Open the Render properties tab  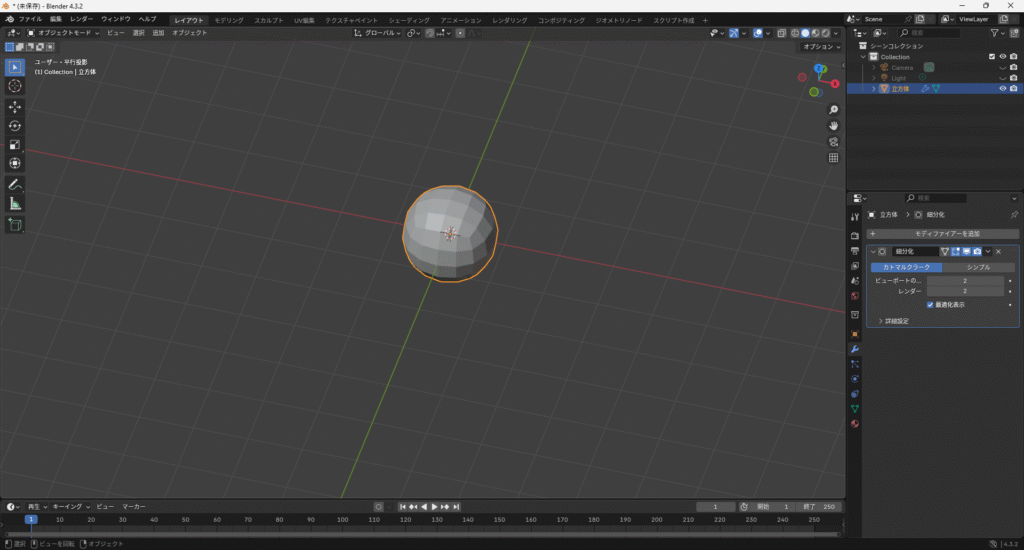(x=854, y=235)
